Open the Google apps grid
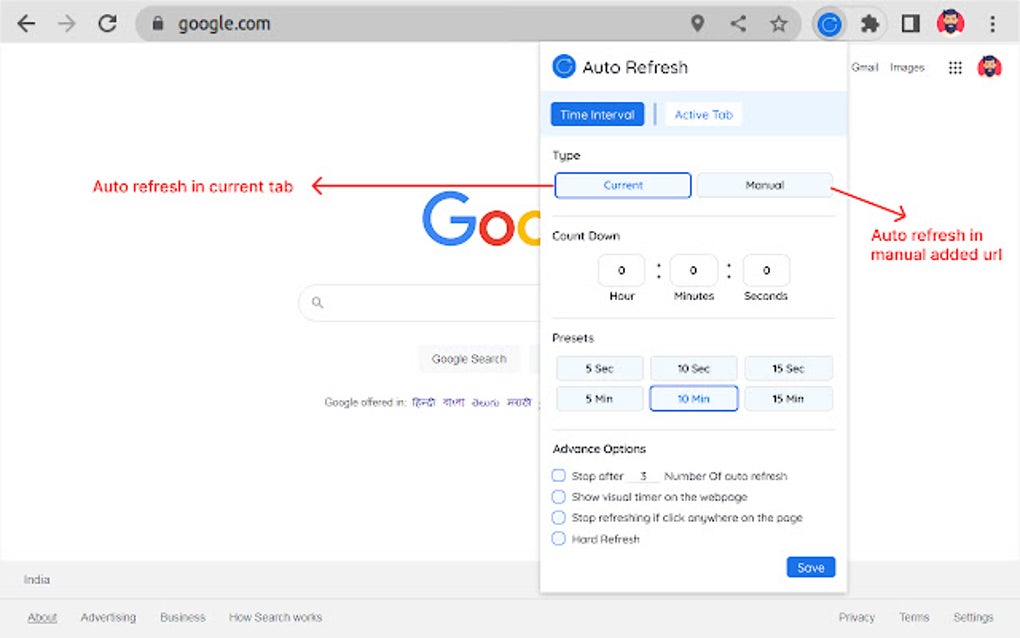The height and width of the screenshot is (638, 1020). (x=955, y=68)
